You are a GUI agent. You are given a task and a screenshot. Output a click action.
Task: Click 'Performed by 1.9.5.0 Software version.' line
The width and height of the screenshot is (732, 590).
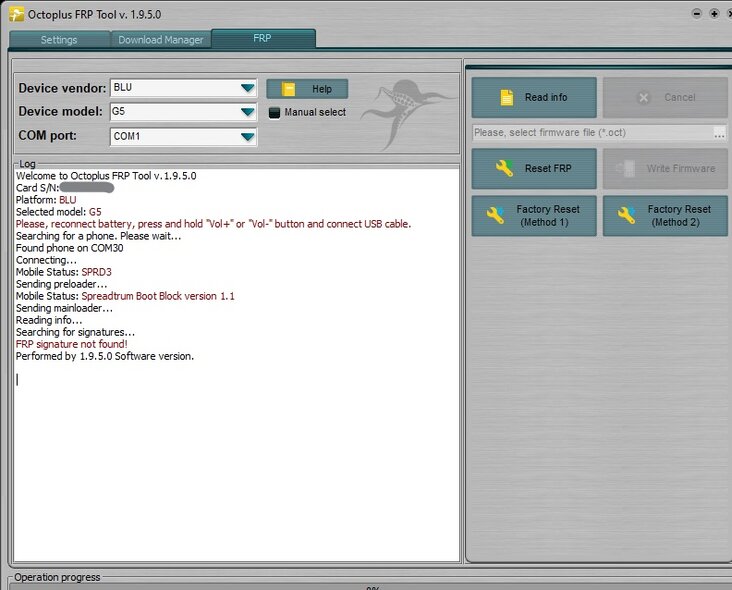[105, 357]
